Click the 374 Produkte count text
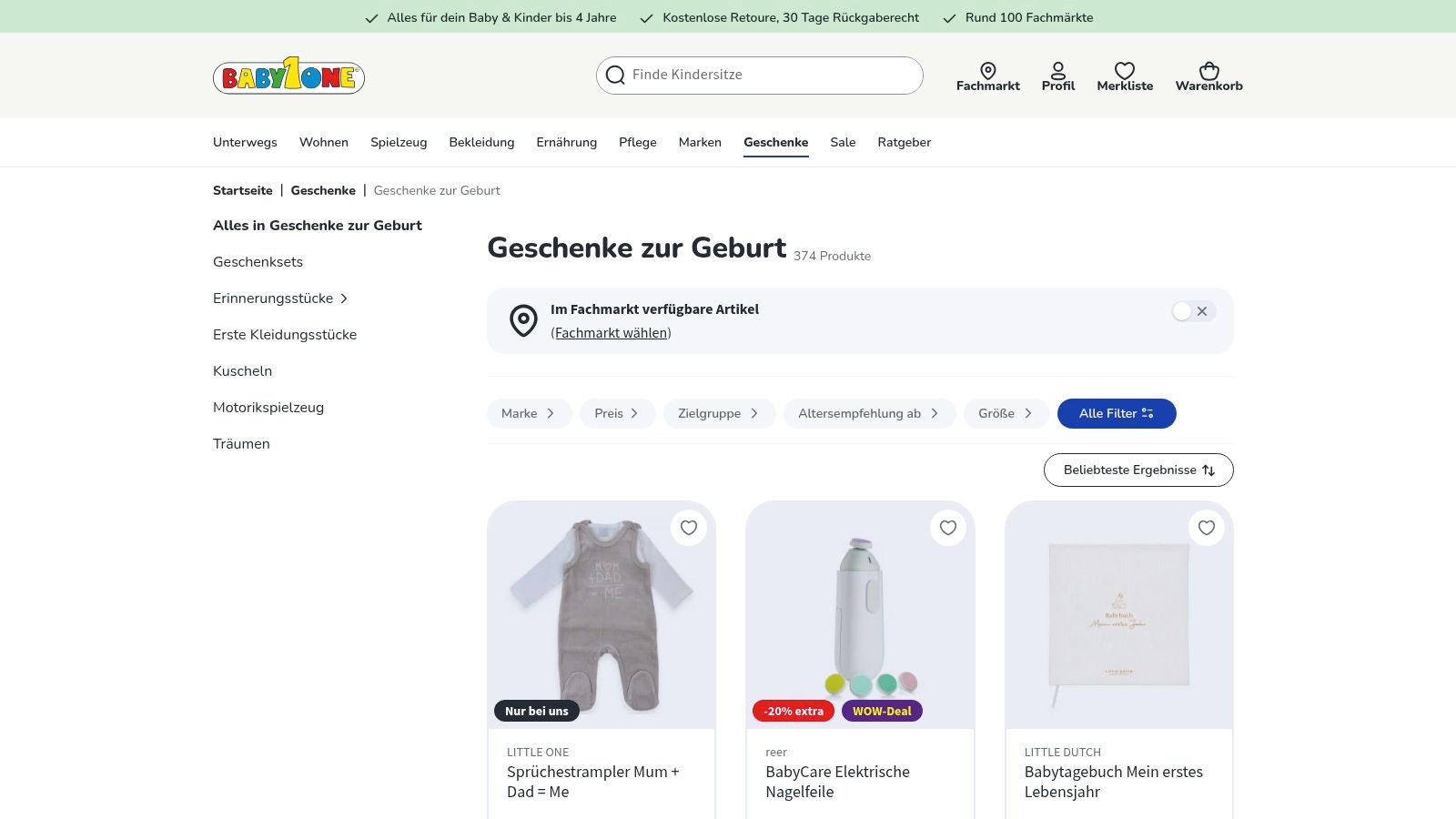1456x819 pixels. tap(832, 257)
